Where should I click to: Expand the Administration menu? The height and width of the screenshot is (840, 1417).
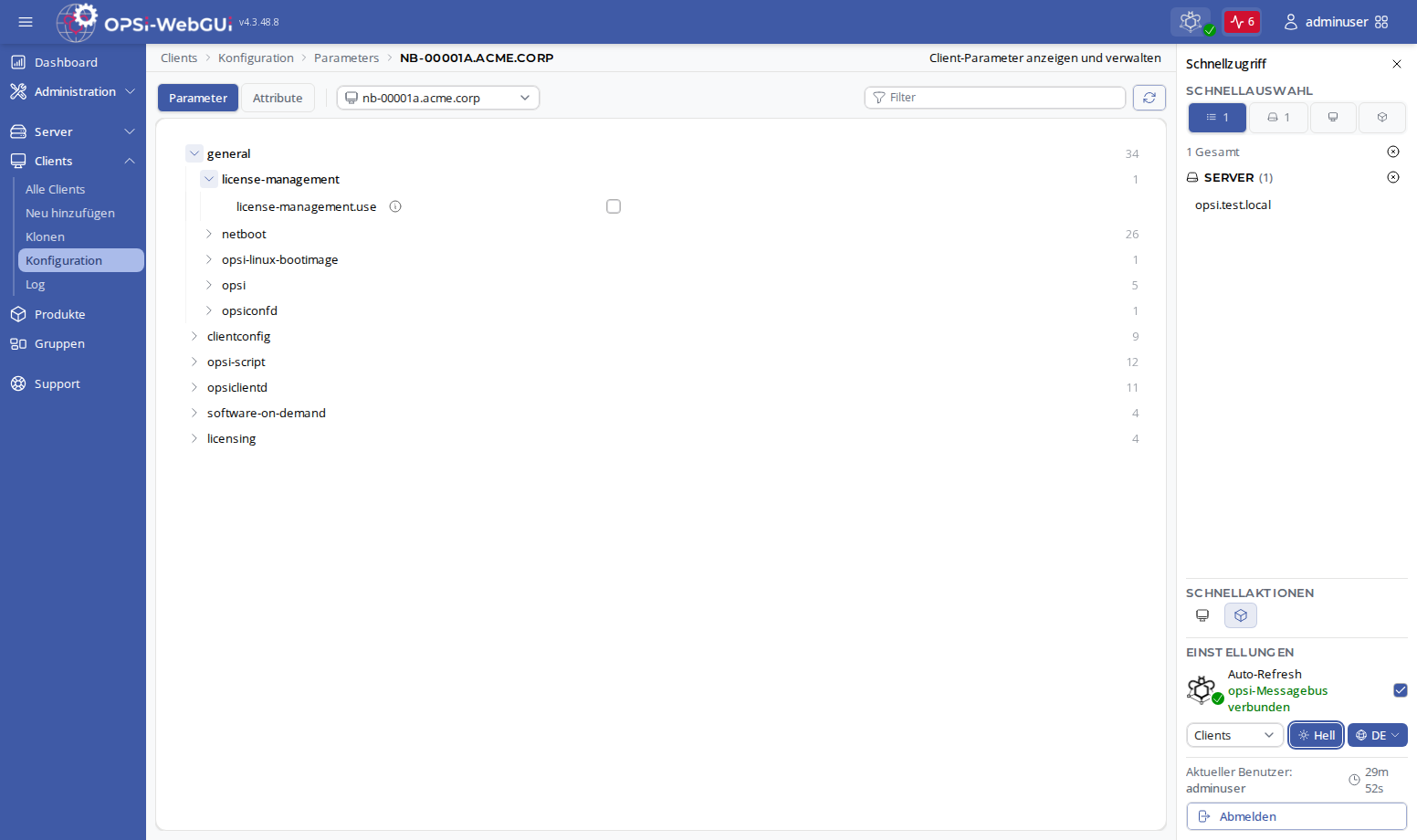73,91
